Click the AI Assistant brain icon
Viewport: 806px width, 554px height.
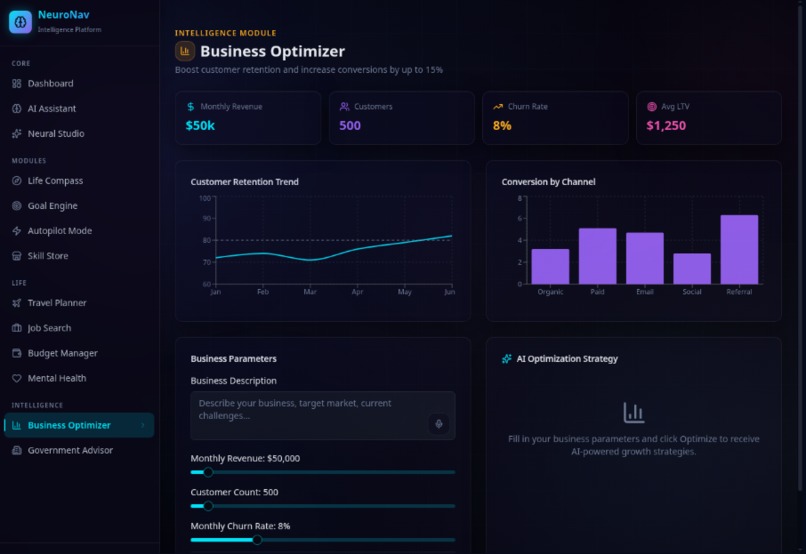(x=16, y=108)
